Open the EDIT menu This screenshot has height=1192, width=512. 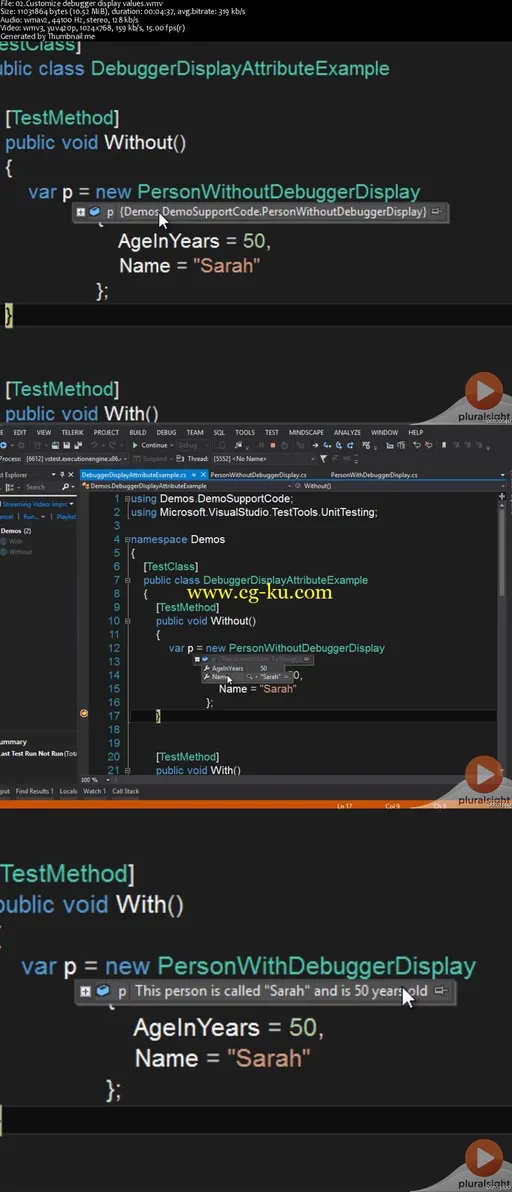(20, 433)
